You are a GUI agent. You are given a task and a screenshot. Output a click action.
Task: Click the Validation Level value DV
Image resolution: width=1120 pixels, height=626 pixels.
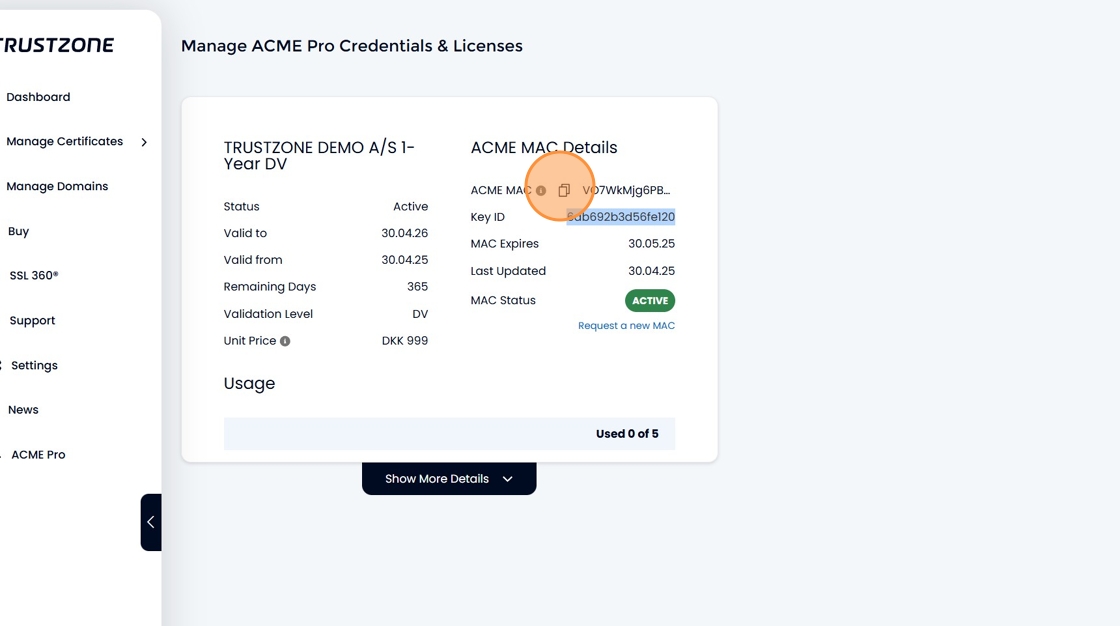click(x=420, y=314)
